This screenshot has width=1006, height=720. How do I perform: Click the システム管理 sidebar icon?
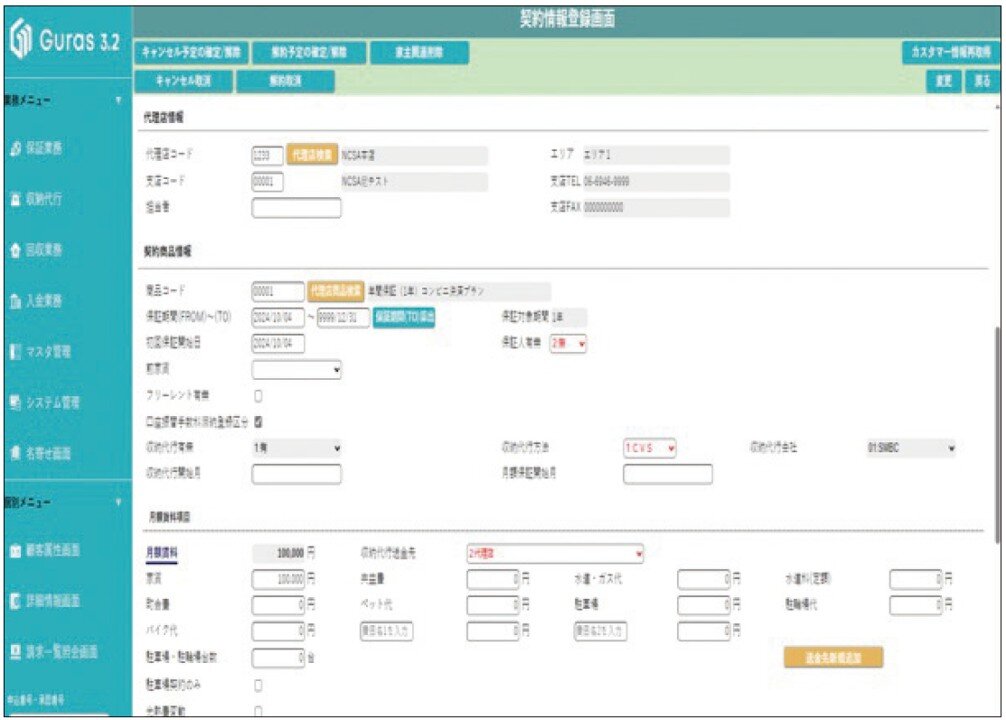(15, 403)
